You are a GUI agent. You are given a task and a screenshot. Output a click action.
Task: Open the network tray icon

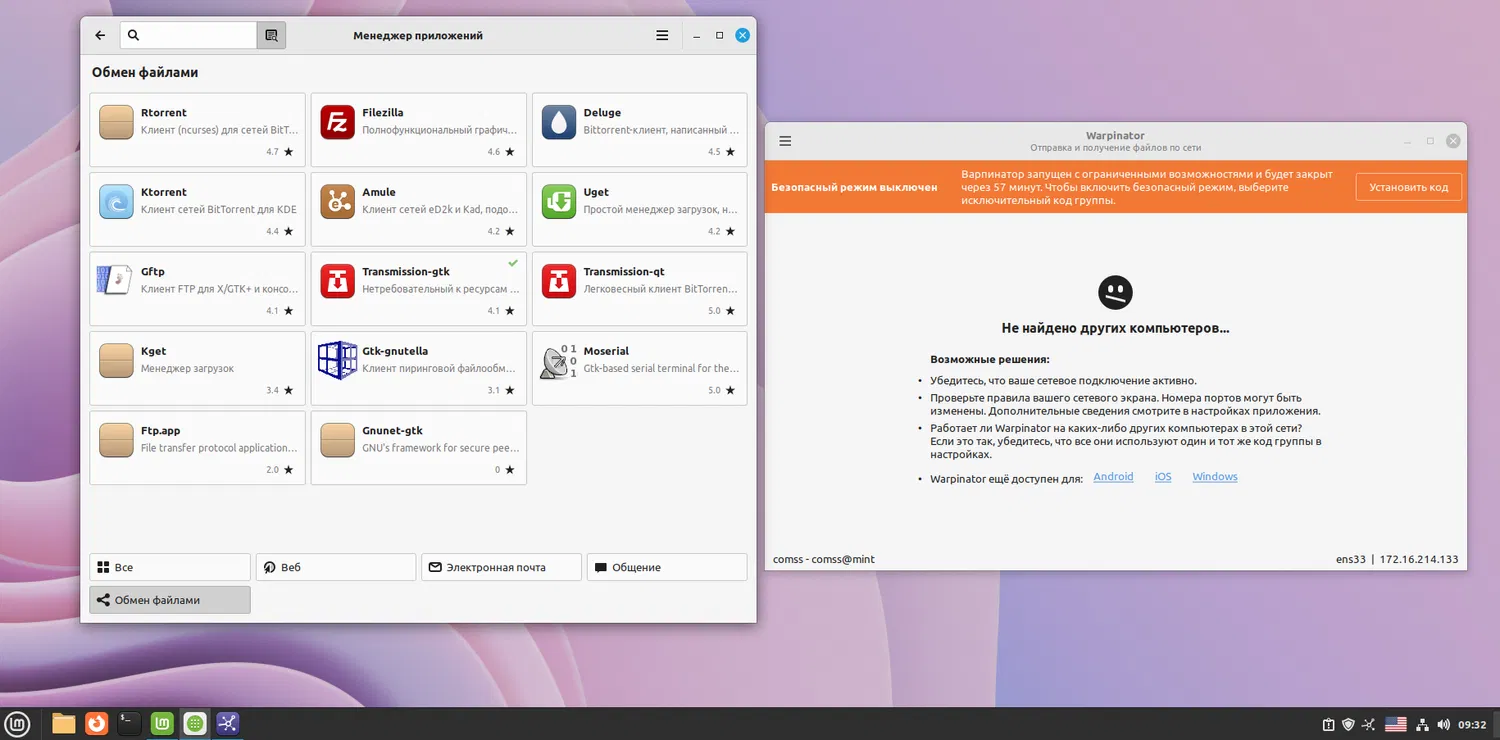1422,725
